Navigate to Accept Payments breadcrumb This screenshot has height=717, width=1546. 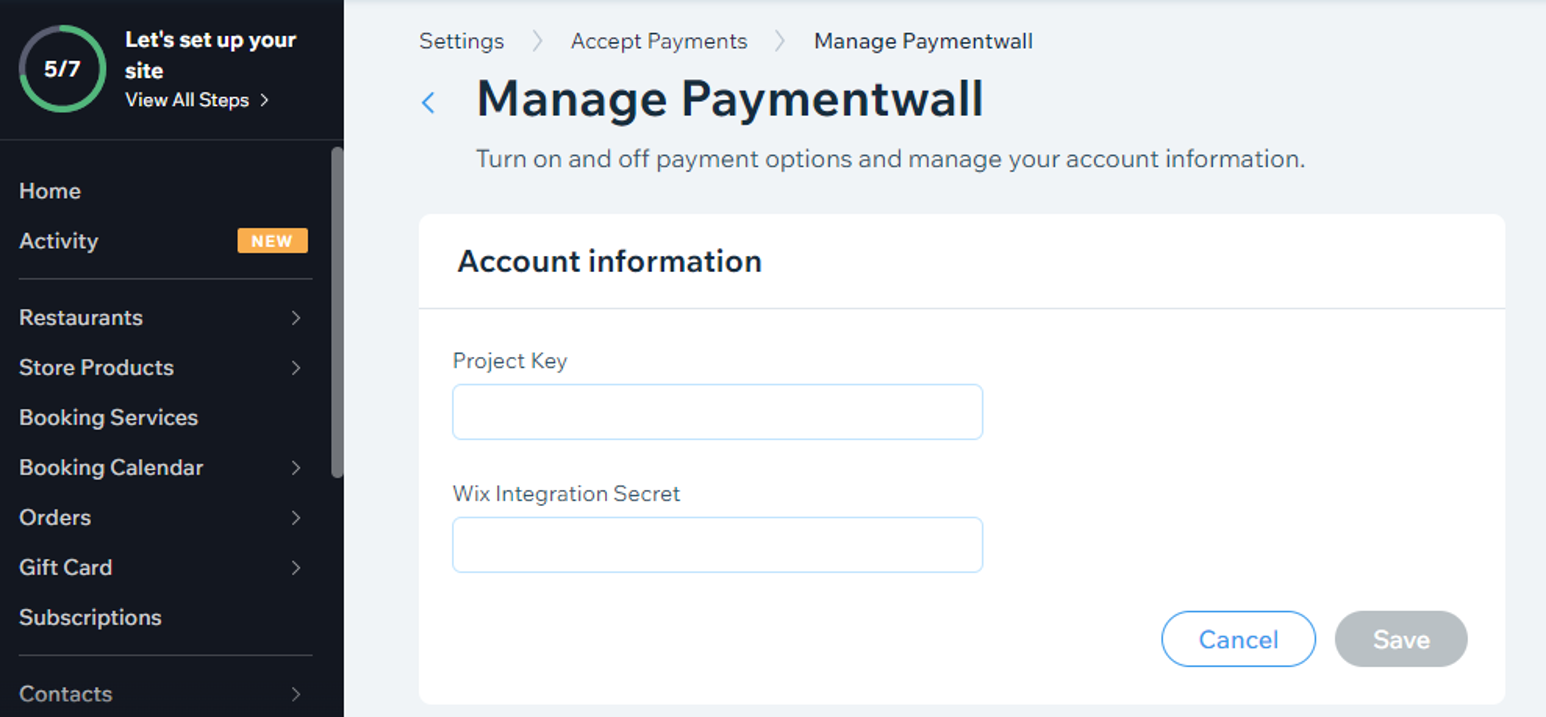659,41
